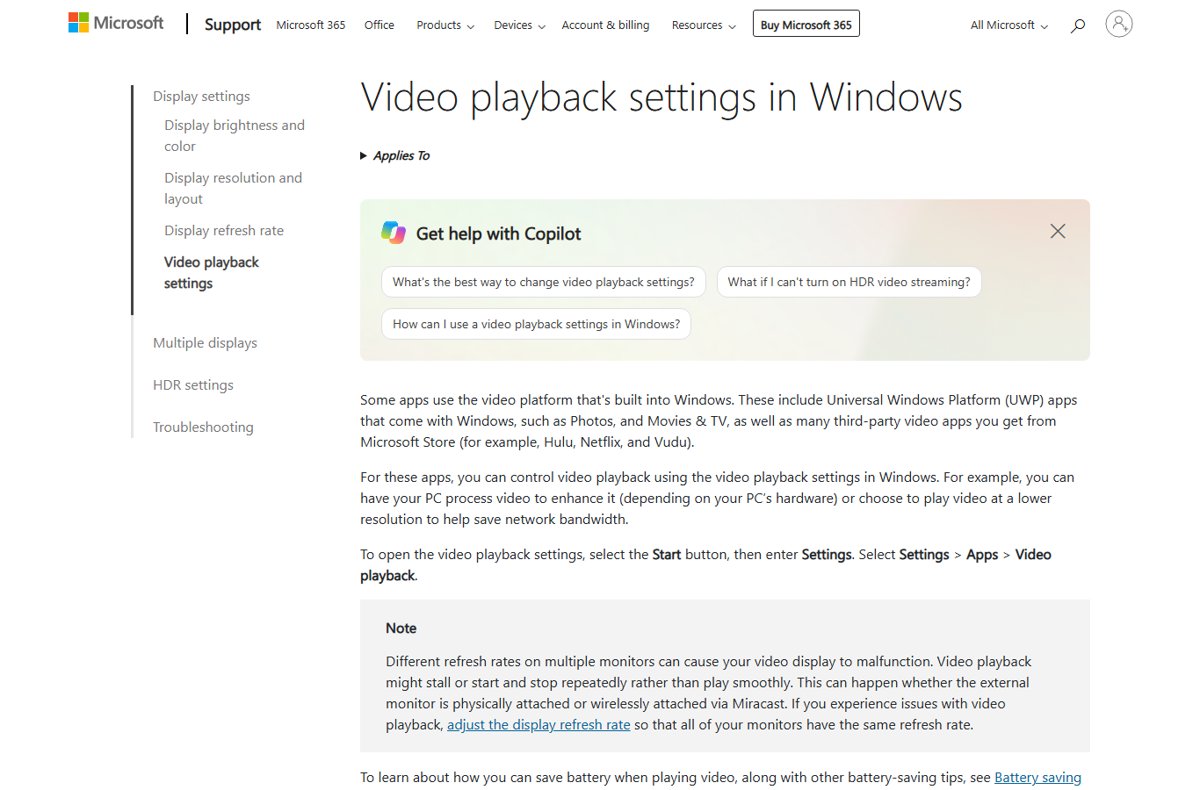Open Account & billing nav item
This screenshot has height=790, width=1200.
tap(605, 25)
